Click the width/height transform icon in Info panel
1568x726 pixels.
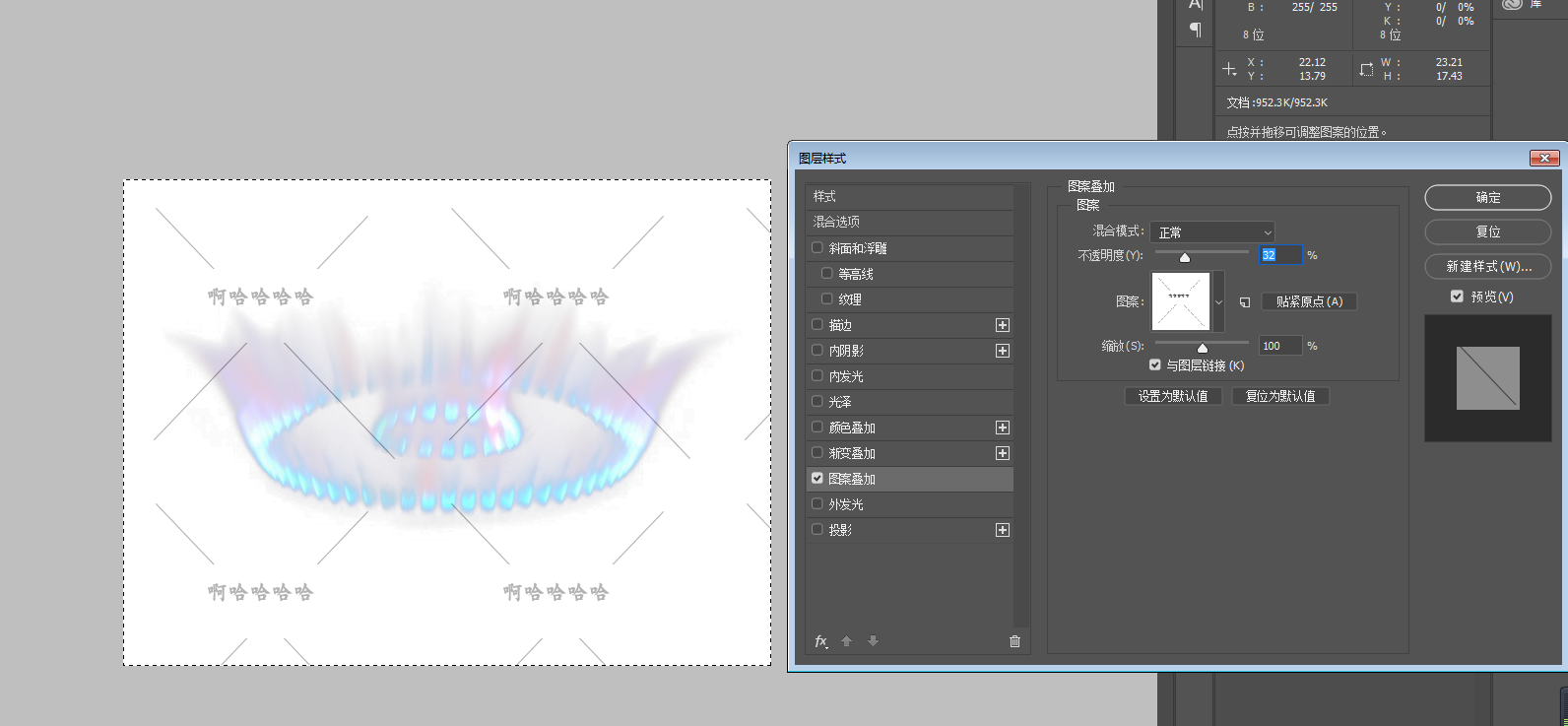tap(1366, 69)
